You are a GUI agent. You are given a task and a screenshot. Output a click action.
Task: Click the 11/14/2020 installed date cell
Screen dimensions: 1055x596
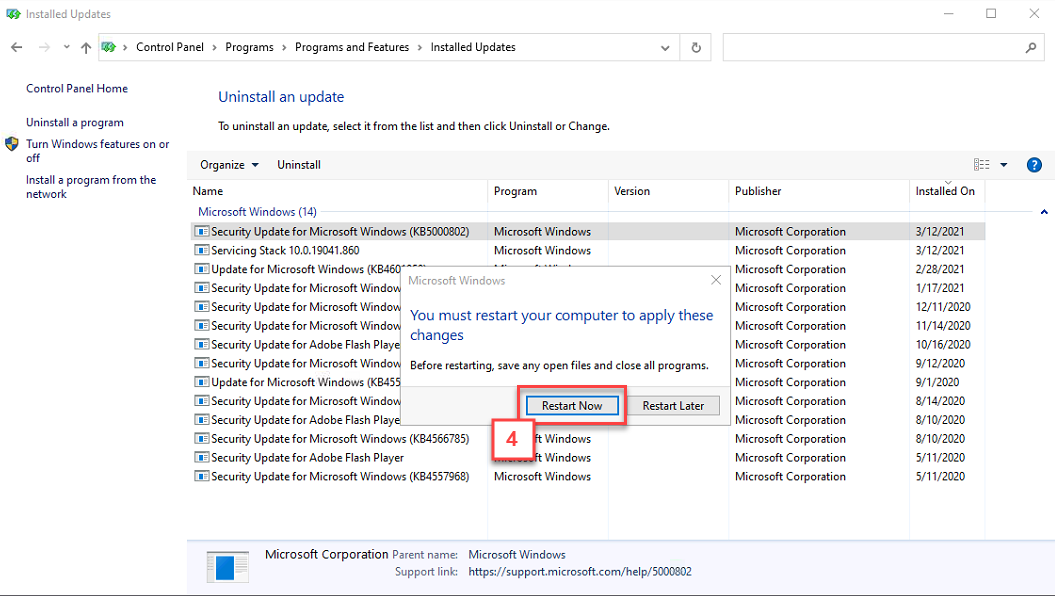click(x=943, y=326)
